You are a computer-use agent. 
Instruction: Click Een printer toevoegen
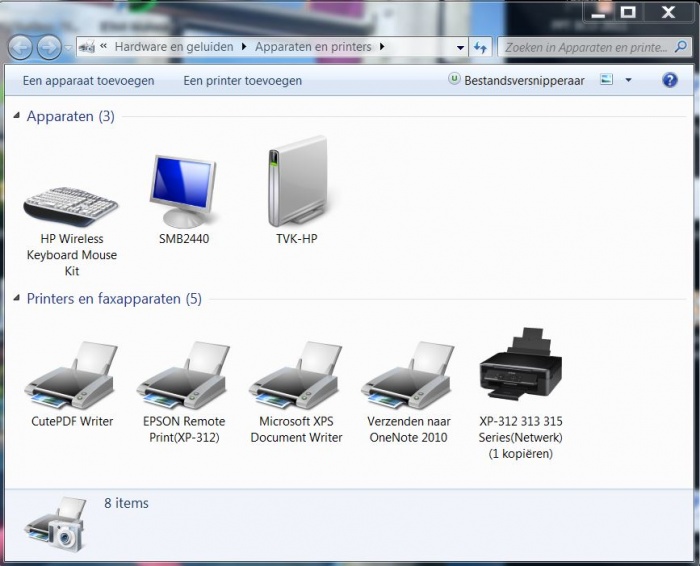click(x=242, y=81)
